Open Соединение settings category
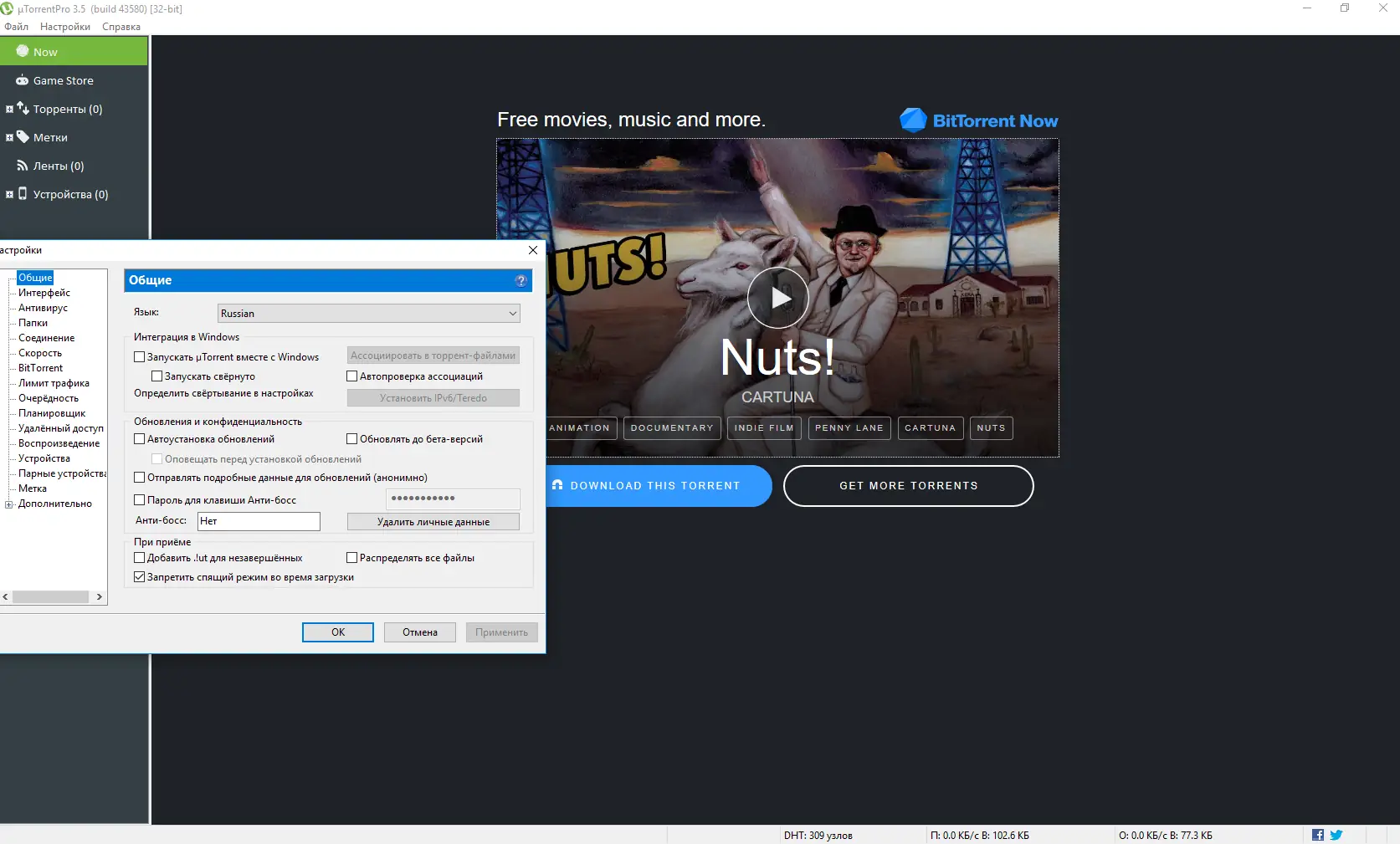The height and width of the screenshot is (844, 1400). tap(47, 338)
